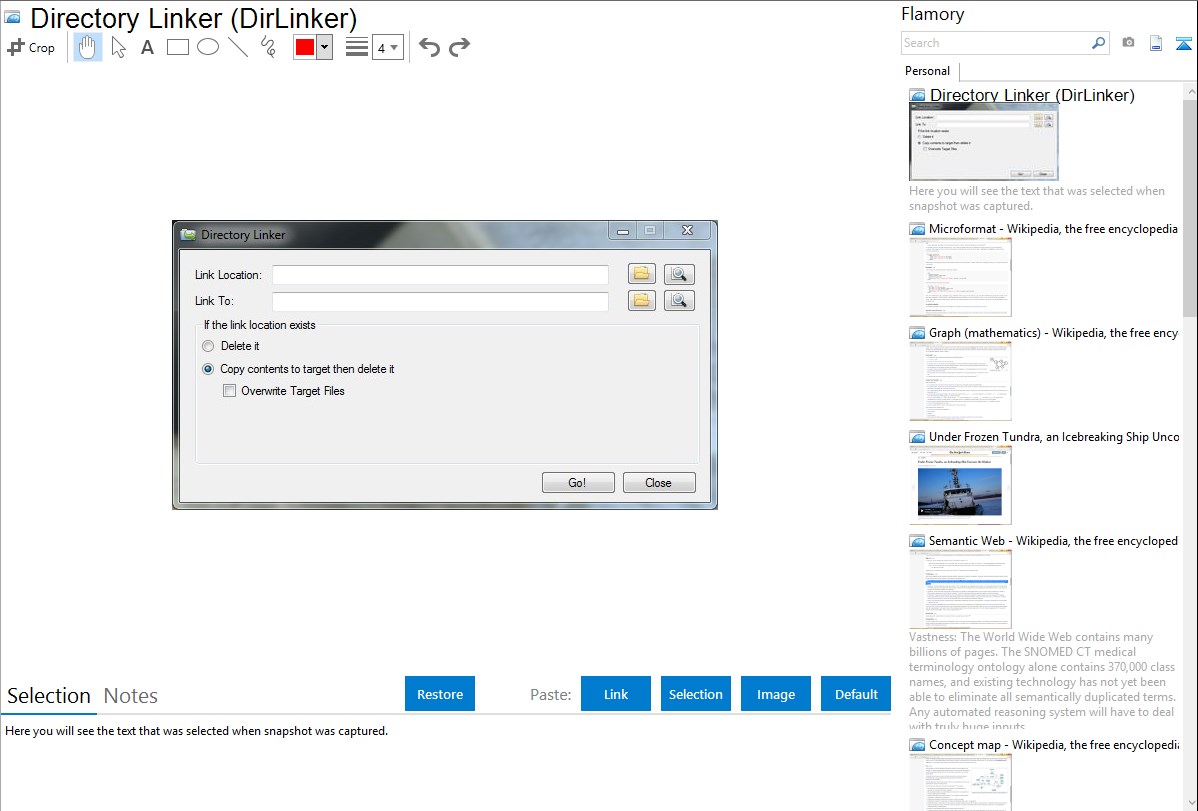Pick the ellipse drawing tool
This screenshot has width=1198, height=811.
pos(208,47)
